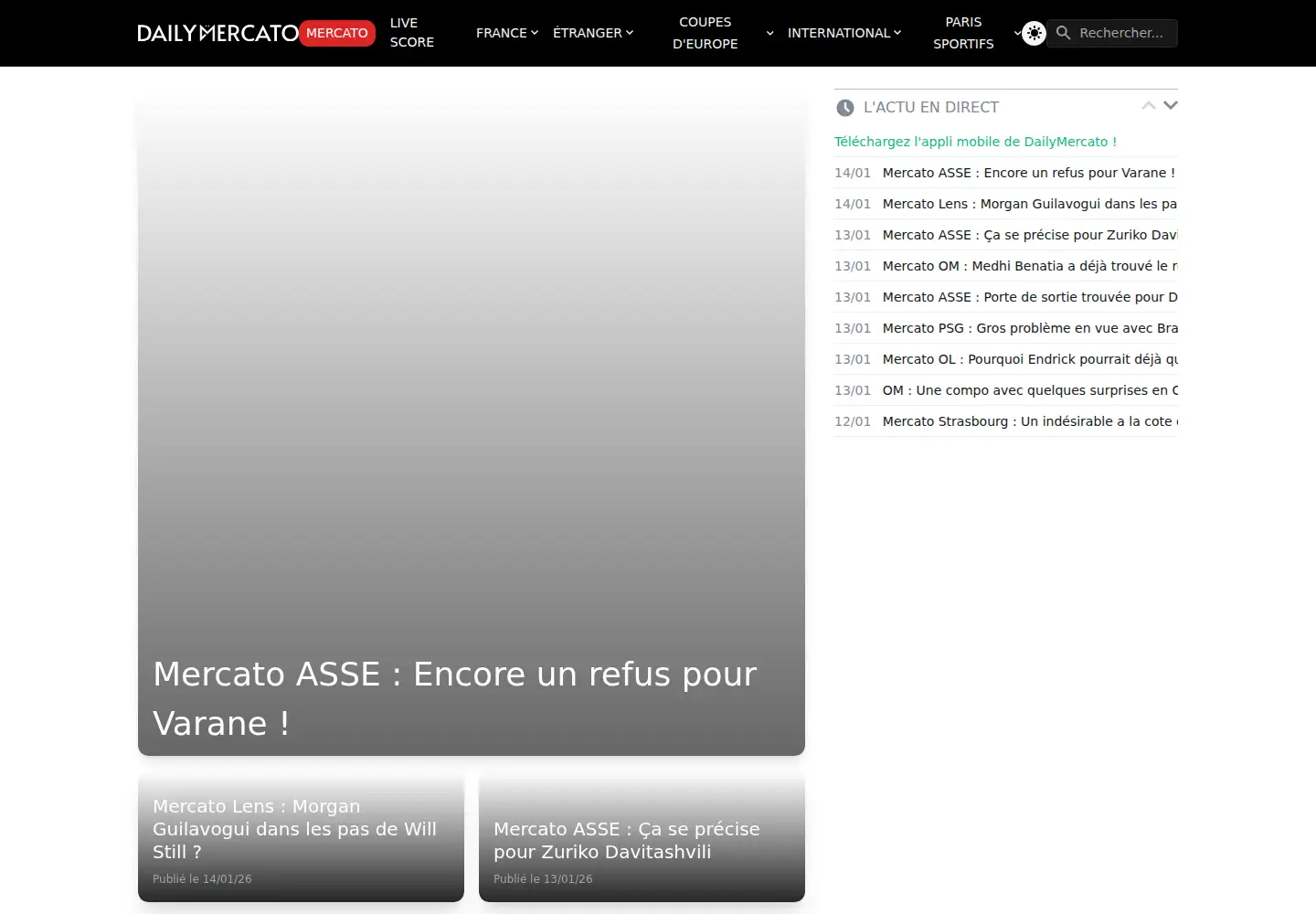Open the MERCATO red tab

[337, 33]
